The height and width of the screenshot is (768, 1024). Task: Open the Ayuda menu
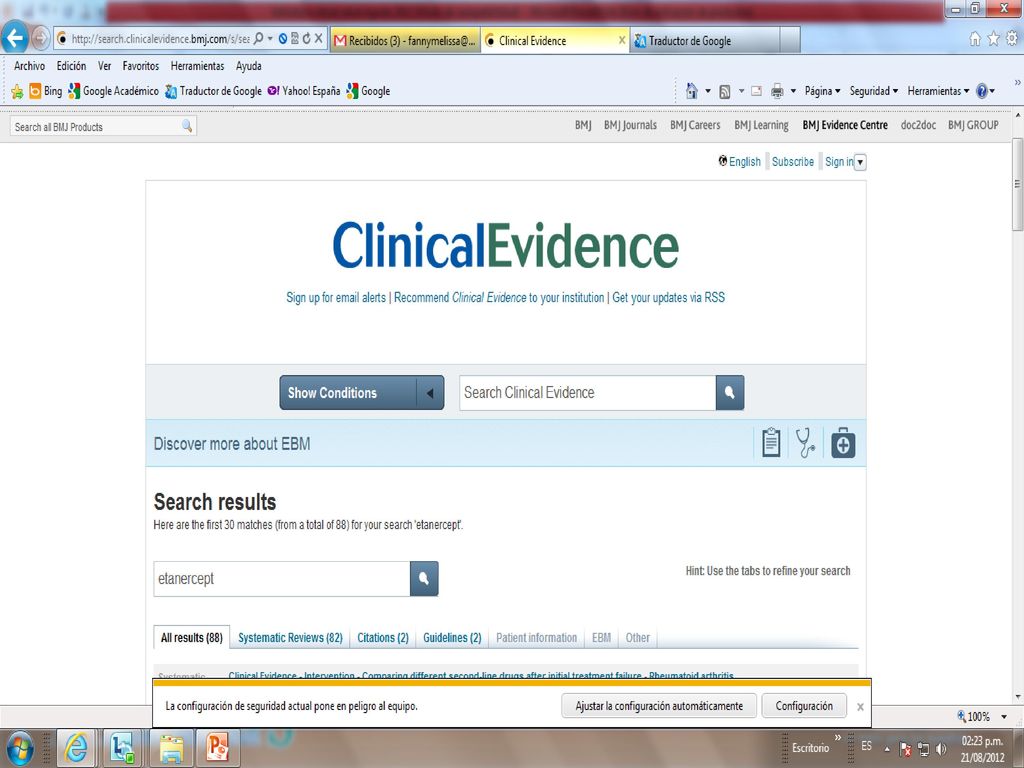click(248, 66)
